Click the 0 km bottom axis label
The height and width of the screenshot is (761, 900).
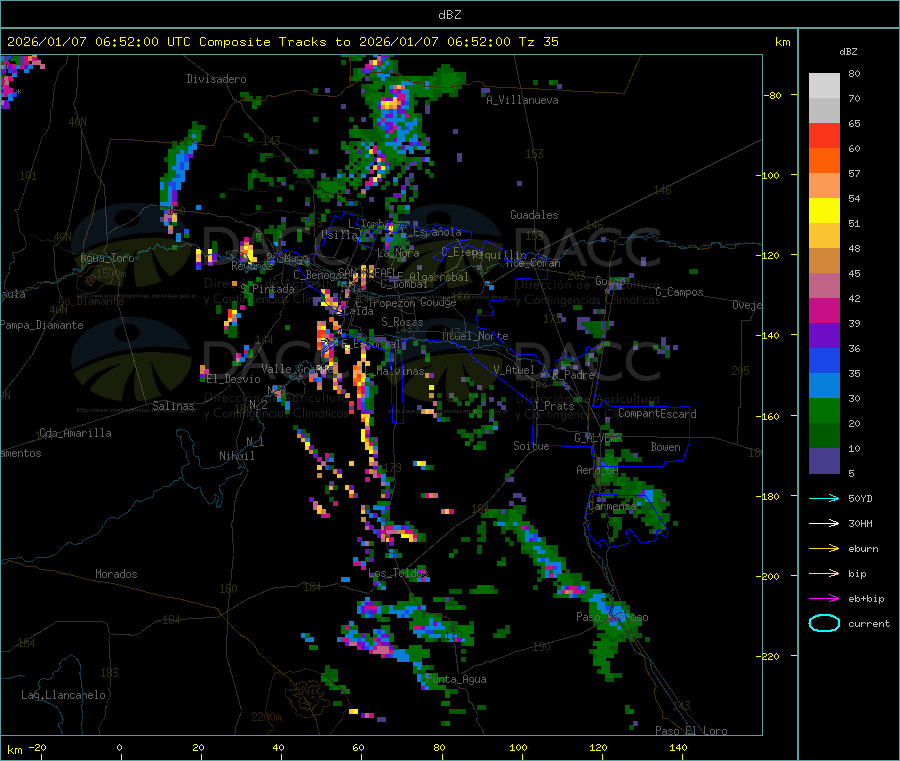[x=119, y=747]
